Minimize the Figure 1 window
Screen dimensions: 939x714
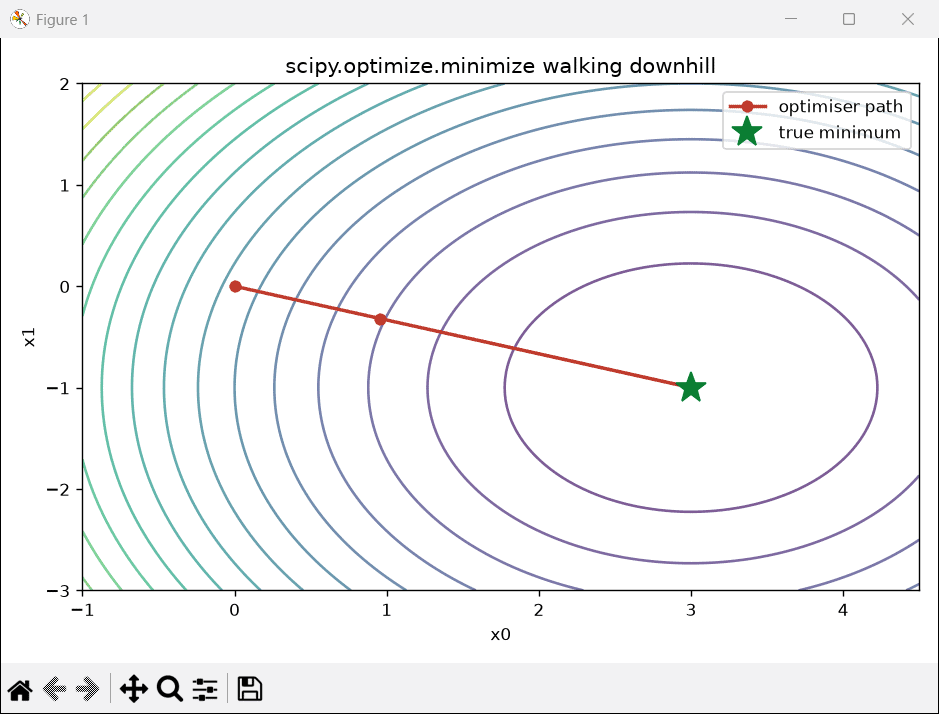(790, 19)
